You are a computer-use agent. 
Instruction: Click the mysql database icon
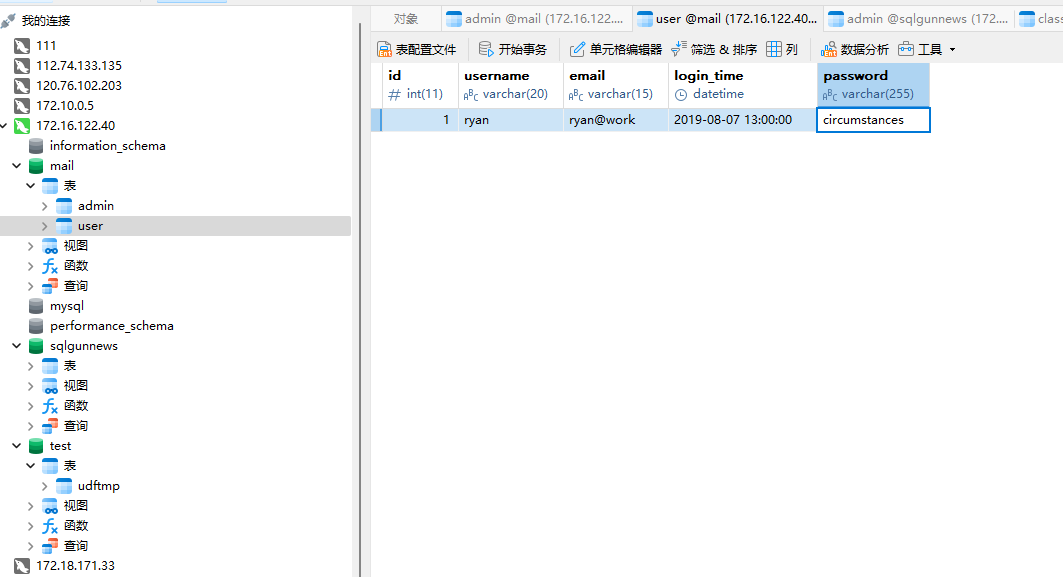(x=36, y=306)
